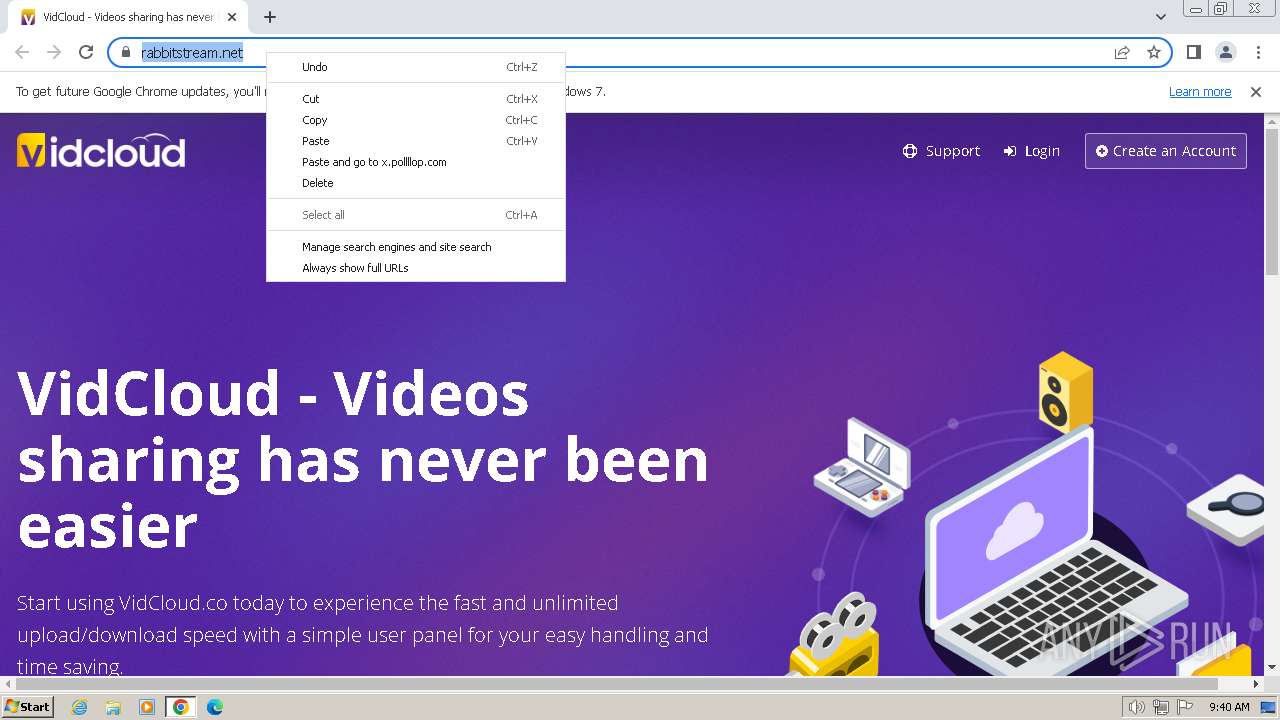Viewport: 1280px width, 720px height.
Task: Open the side panel icon
Action: 1193,52
